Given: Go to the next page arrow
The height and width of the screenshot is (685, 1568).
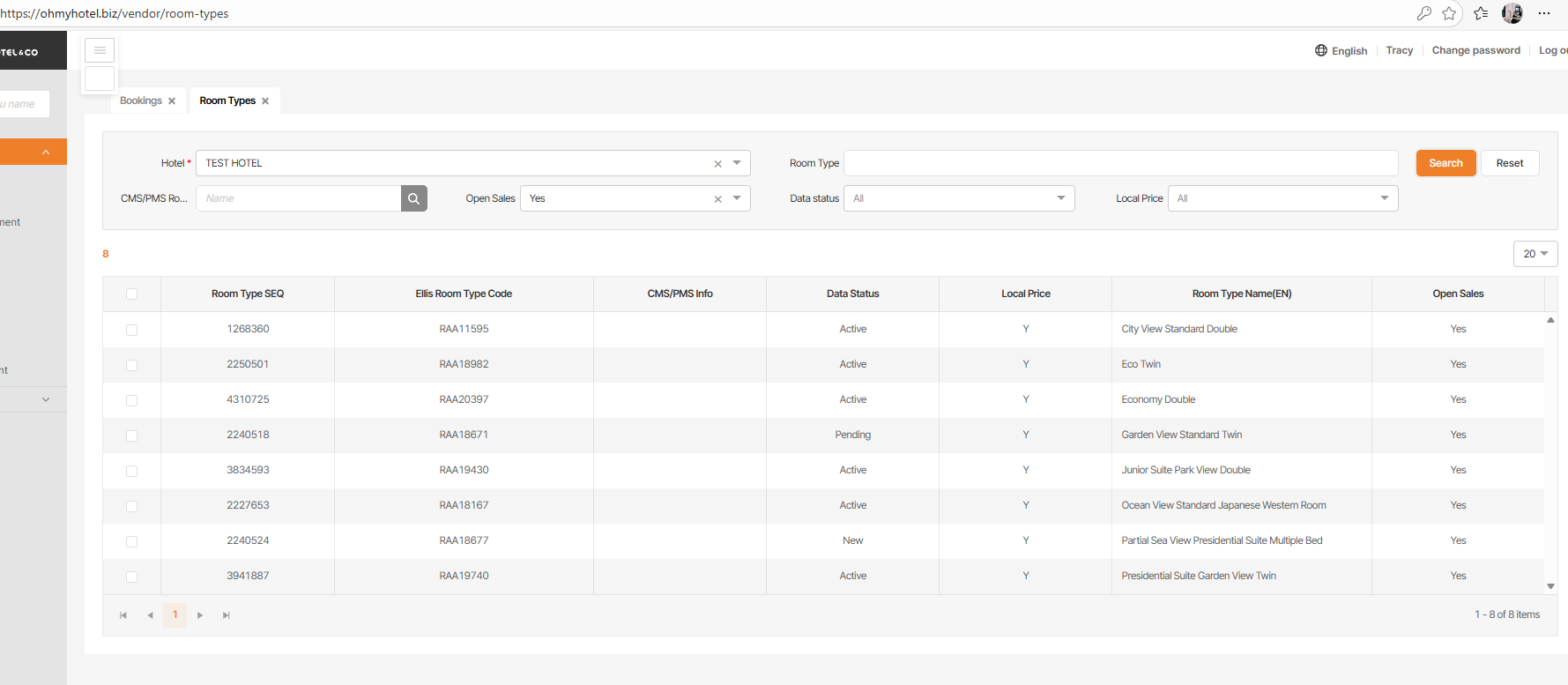Looking at the screenshot, I should tap(200, 615).
